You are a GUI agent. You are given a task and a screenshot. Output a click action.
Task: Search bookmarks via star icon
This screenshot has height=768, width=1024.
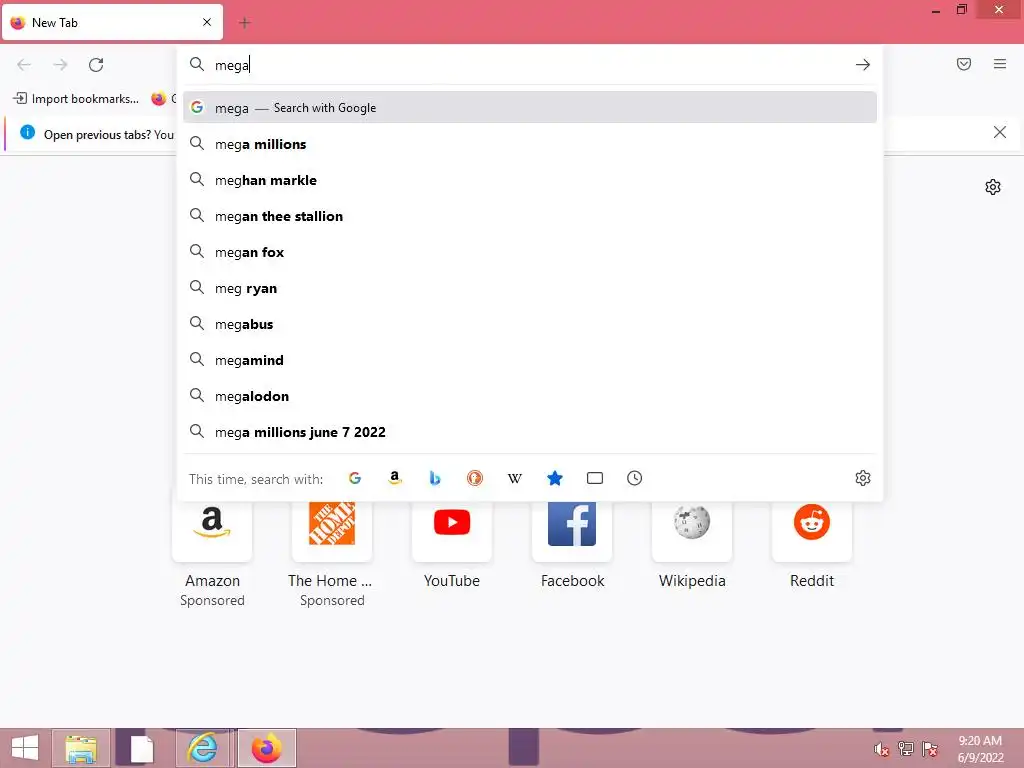554,478
